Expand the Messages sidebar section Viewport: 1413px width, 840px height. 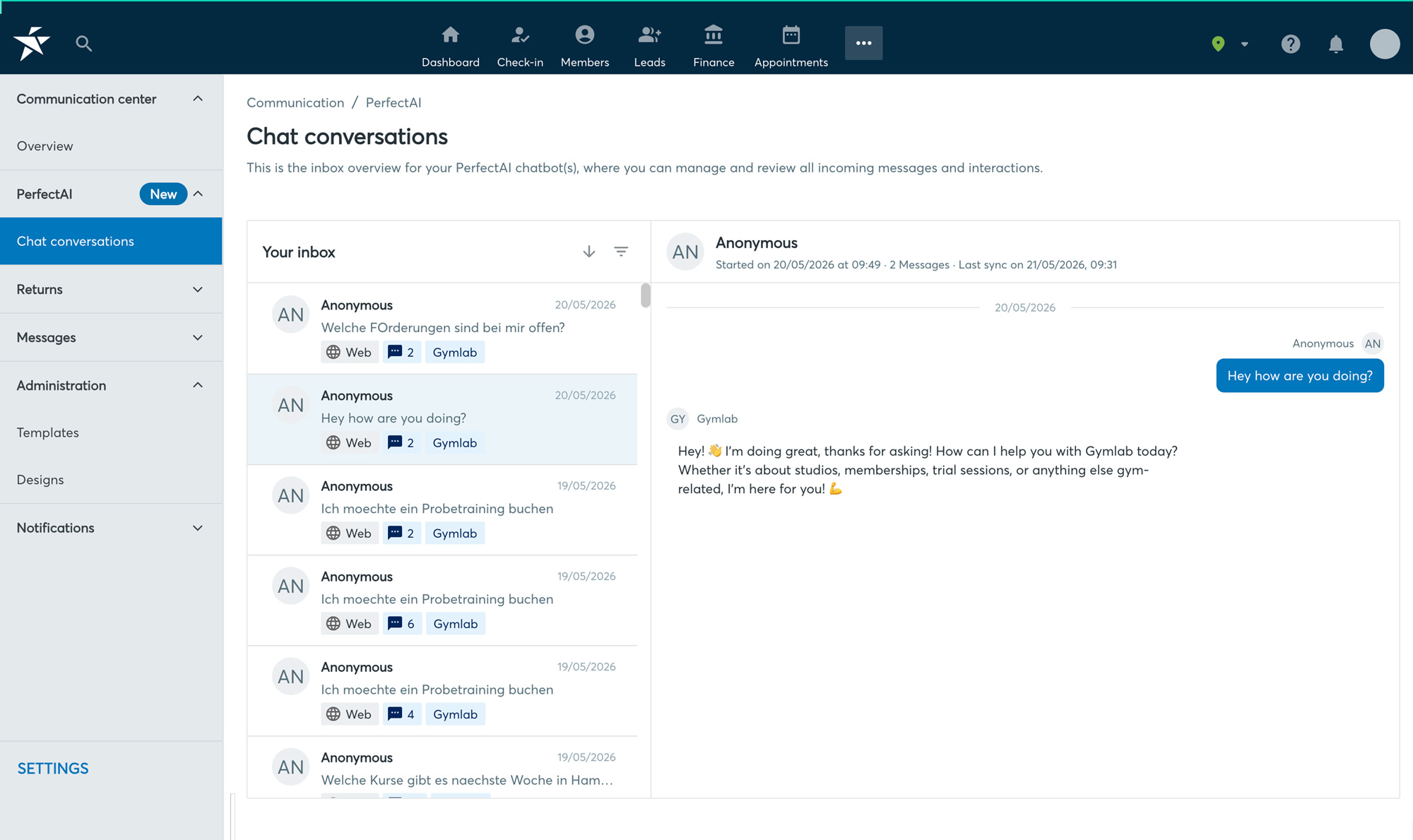[111, 337]
